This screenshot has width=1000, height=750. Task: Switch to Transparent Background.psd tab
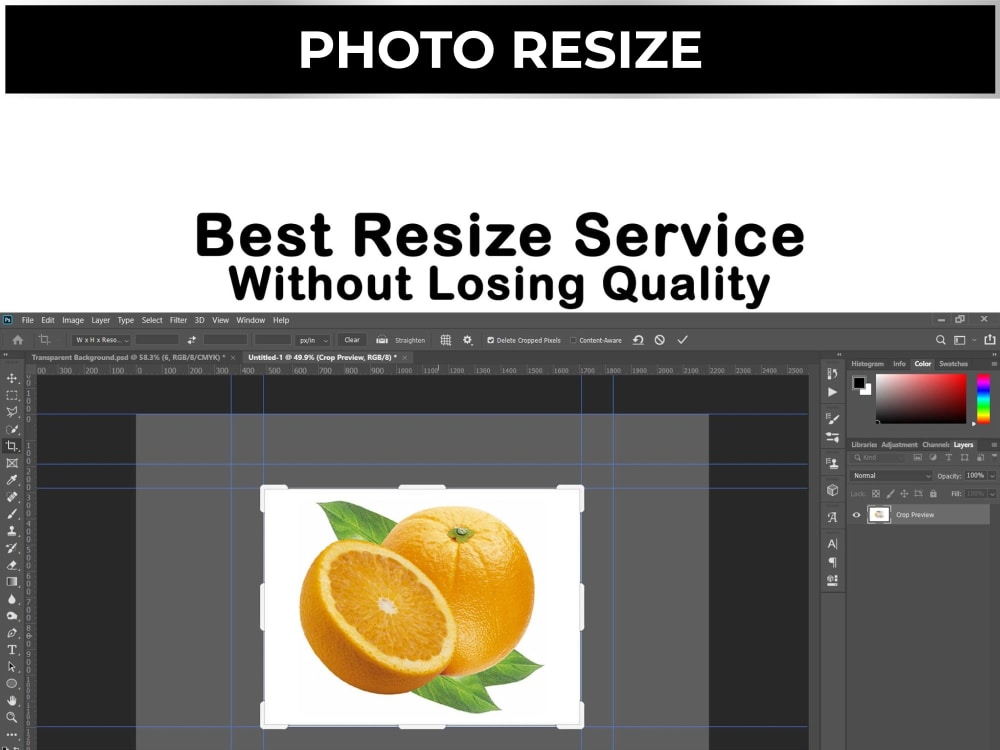tap(128, 358)
